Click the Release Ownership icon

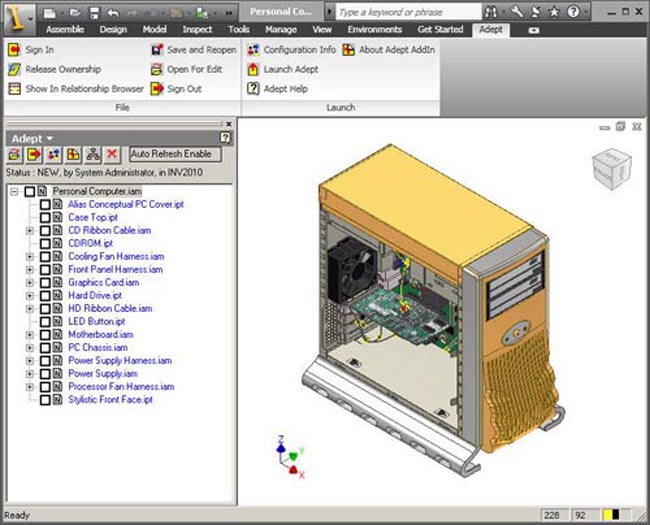point(14,69)
